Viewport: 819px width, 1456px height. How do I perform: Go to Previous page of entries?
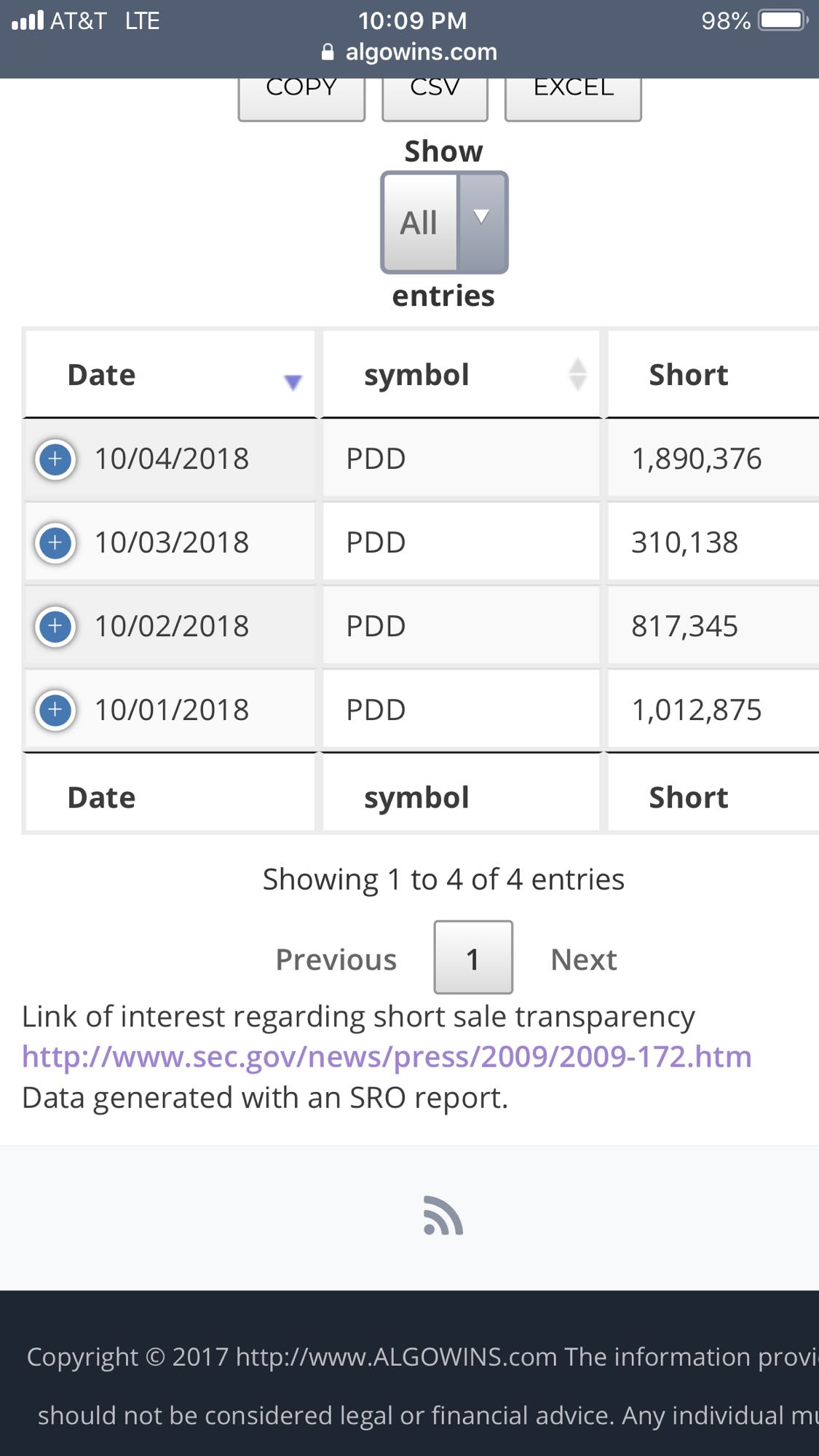point(336,960)
